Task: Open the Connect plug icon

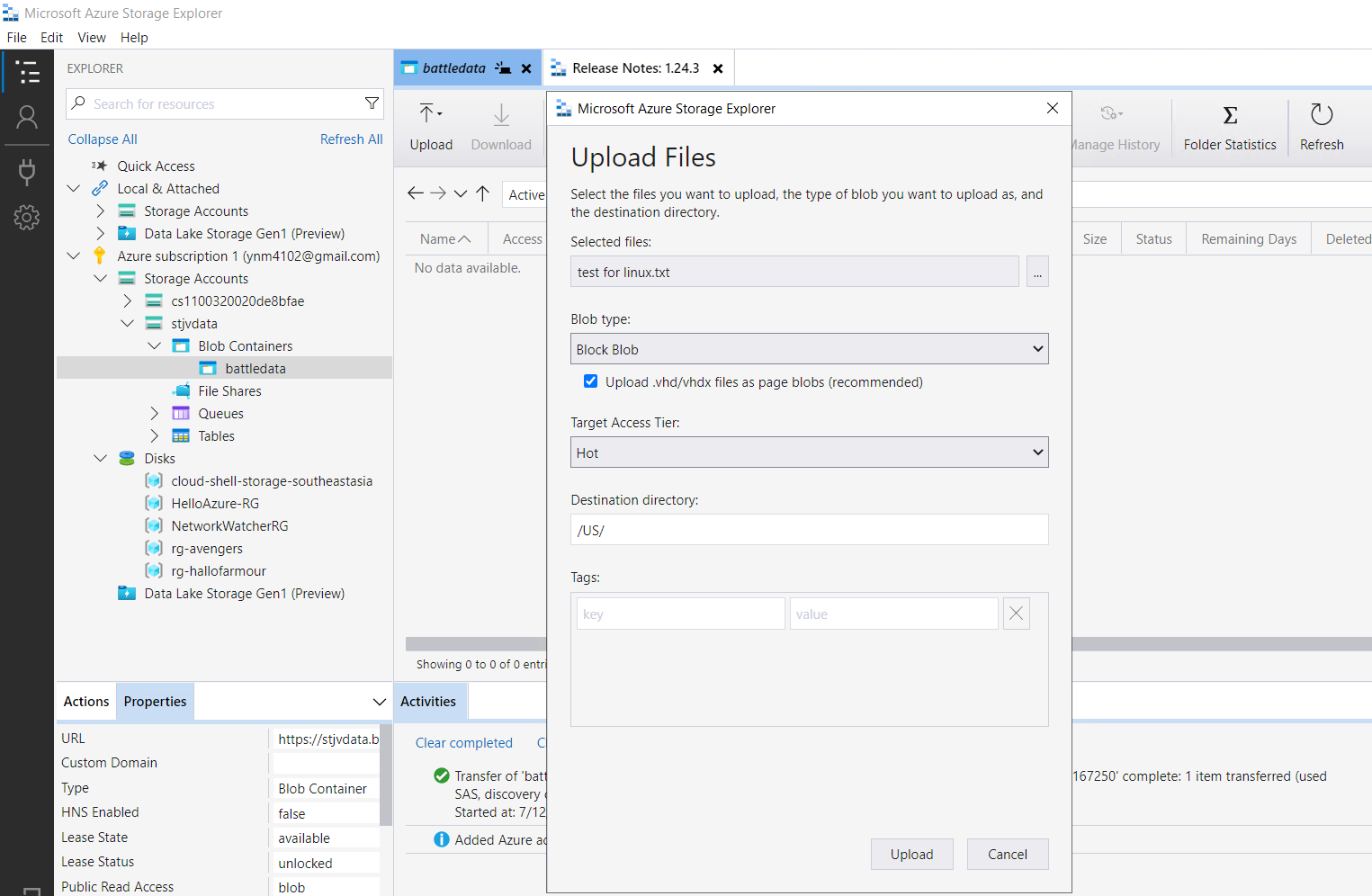Action: pyautogui.click(x=27, y=171)
